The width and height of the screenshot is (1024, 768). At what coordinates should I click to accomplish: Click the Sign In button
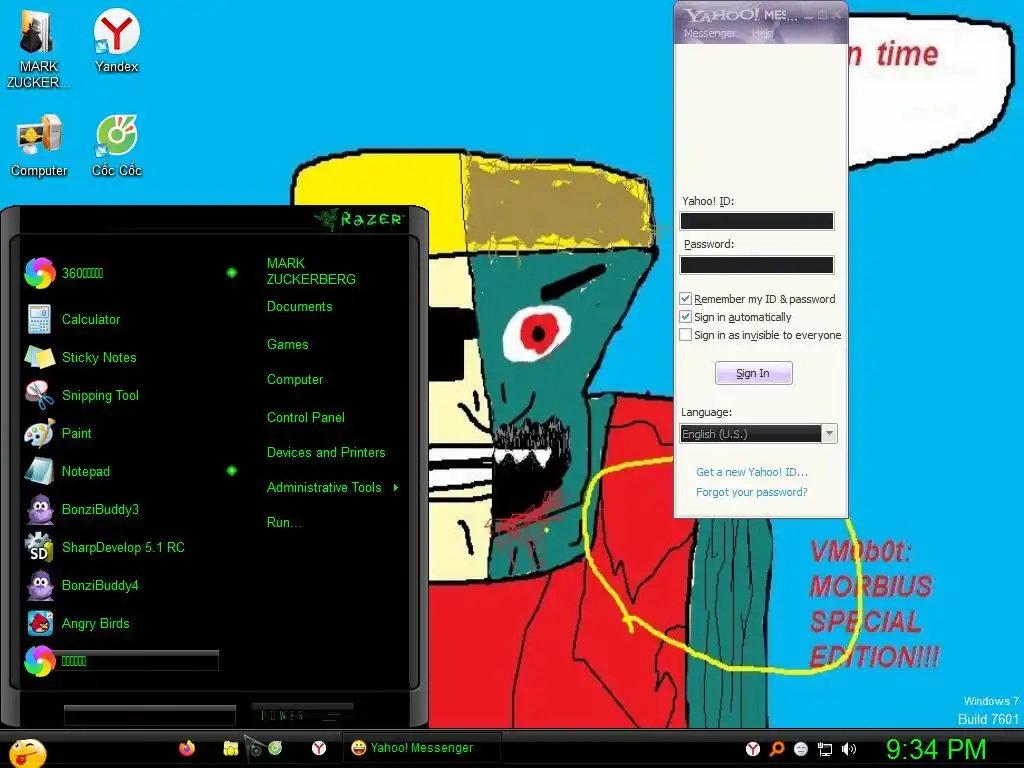[x=754, y=373]
